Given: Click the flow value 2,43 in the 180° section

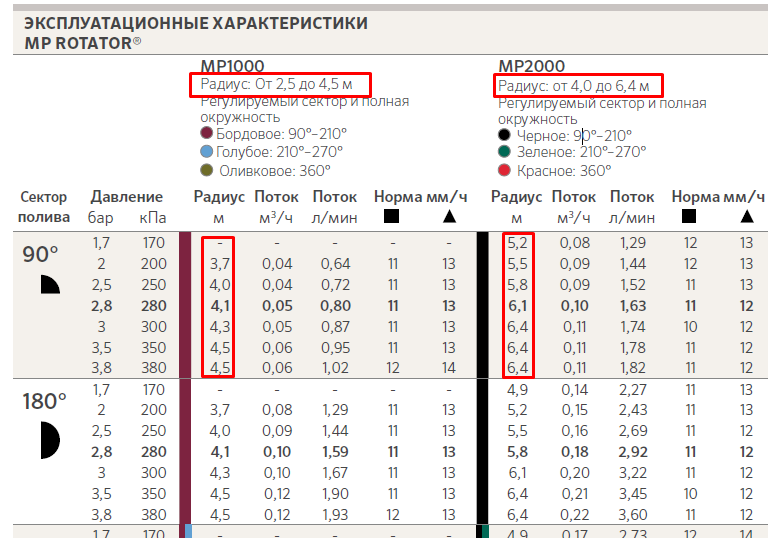Looking at the screenshot, I should (633, 410).
